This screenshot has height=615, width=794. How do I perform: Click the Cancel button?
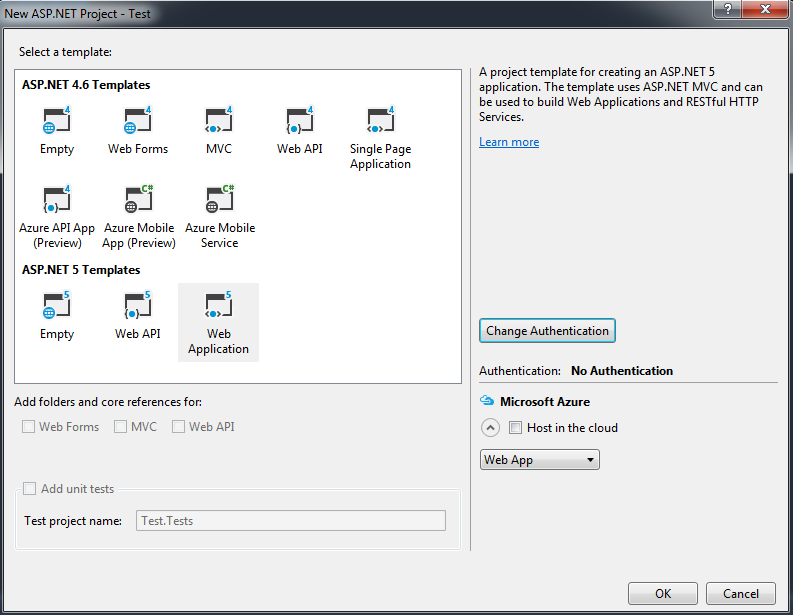[741, 593]
